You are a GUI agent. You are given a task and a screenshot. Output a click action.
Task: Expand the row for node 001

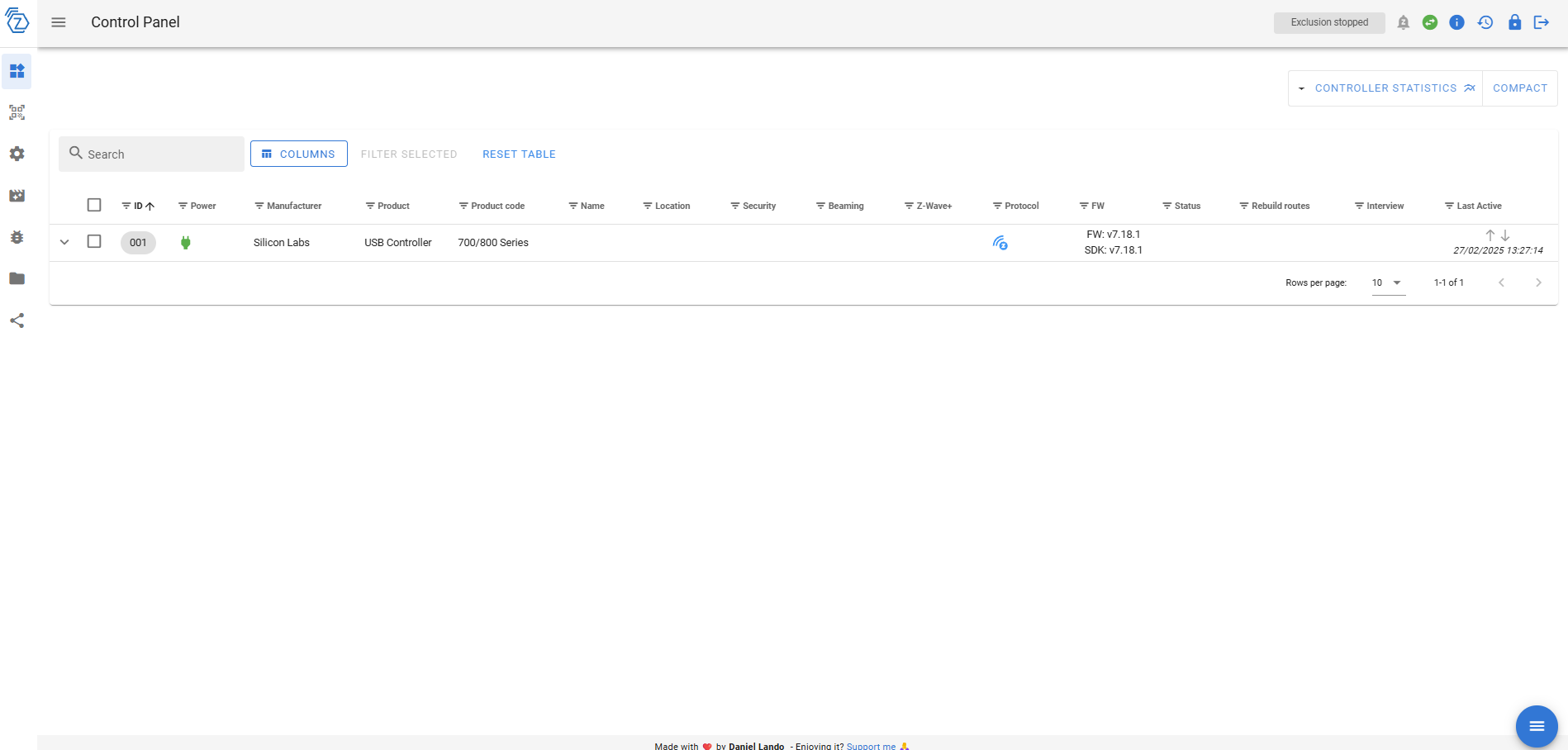tap(64, 242)
